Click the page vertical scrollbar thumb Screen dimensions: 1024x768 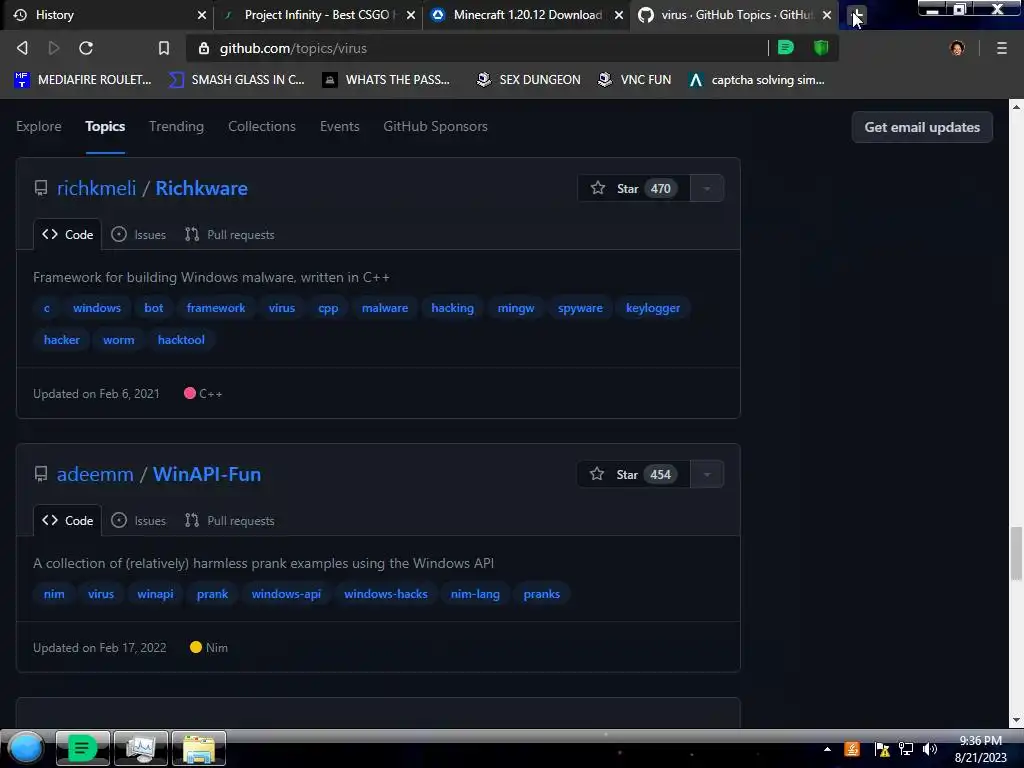click(x=1016, y=553)
